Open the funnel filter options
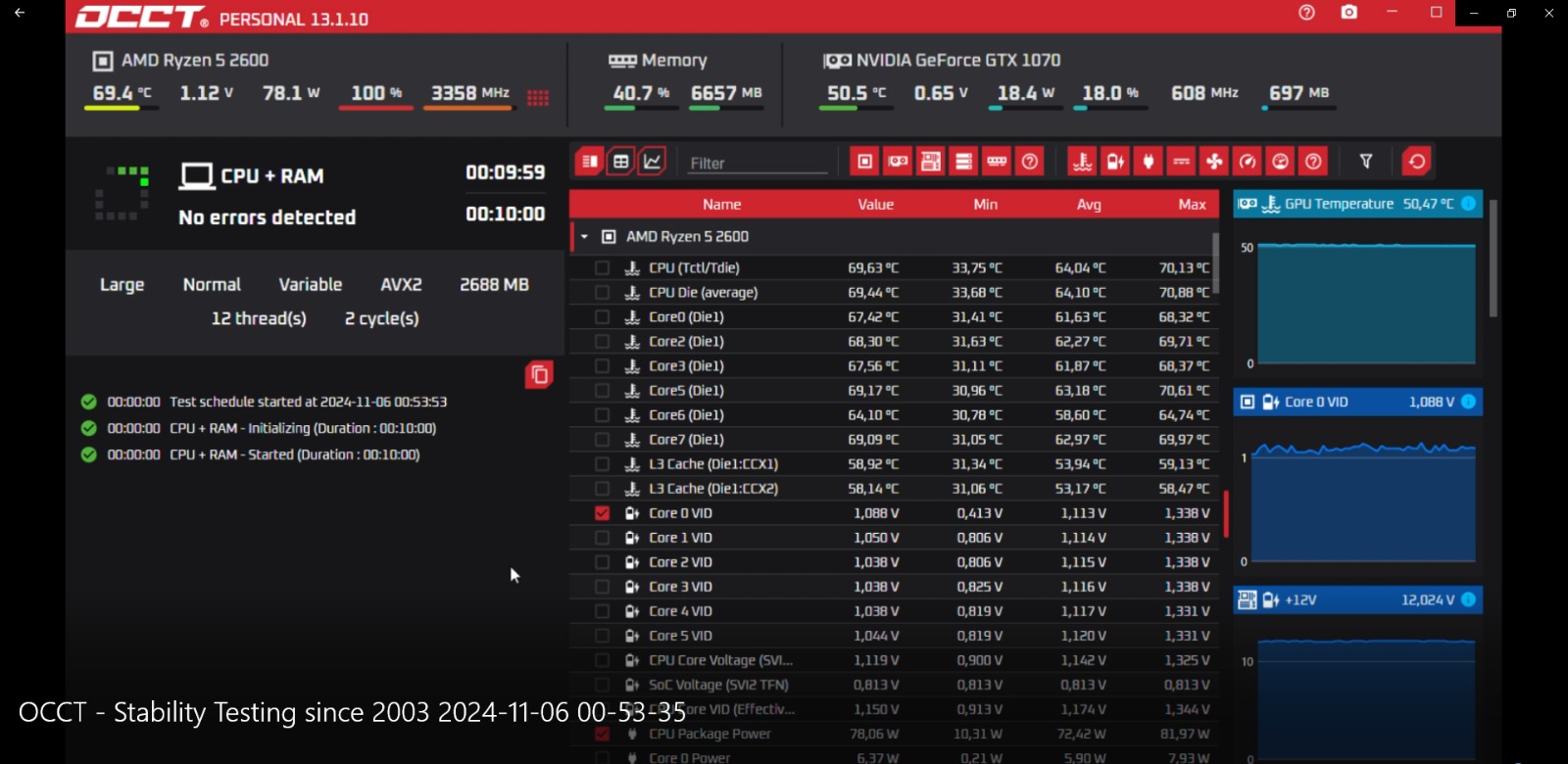 coord(1366,162)
